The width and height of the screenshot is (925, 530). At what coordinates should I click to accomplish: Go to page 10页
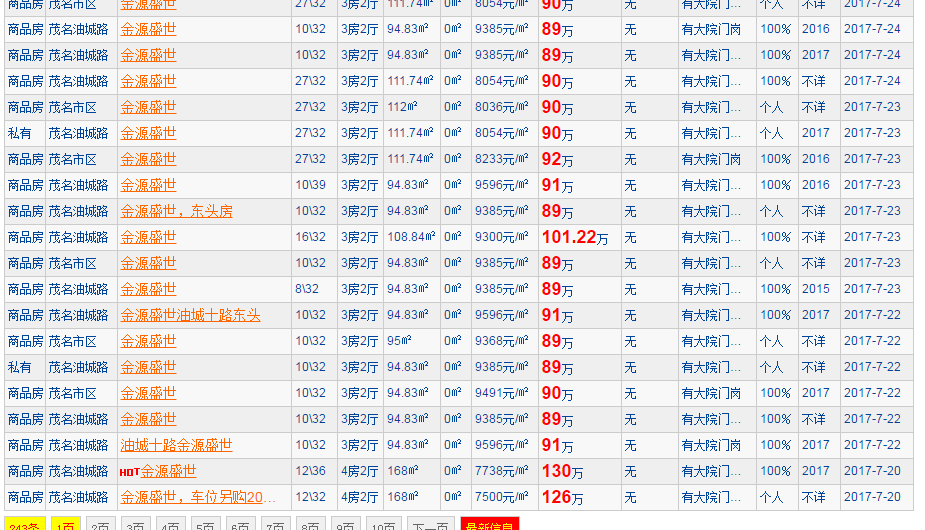pos(383,524)
